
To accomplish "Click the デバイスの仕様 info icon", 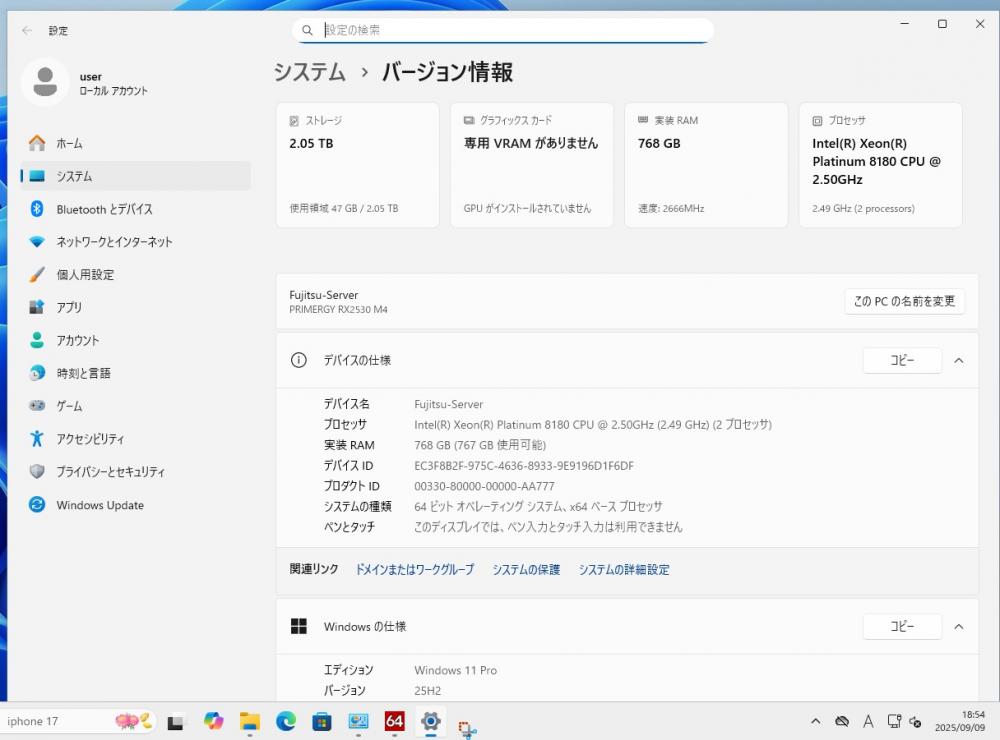I will [298, 360].
